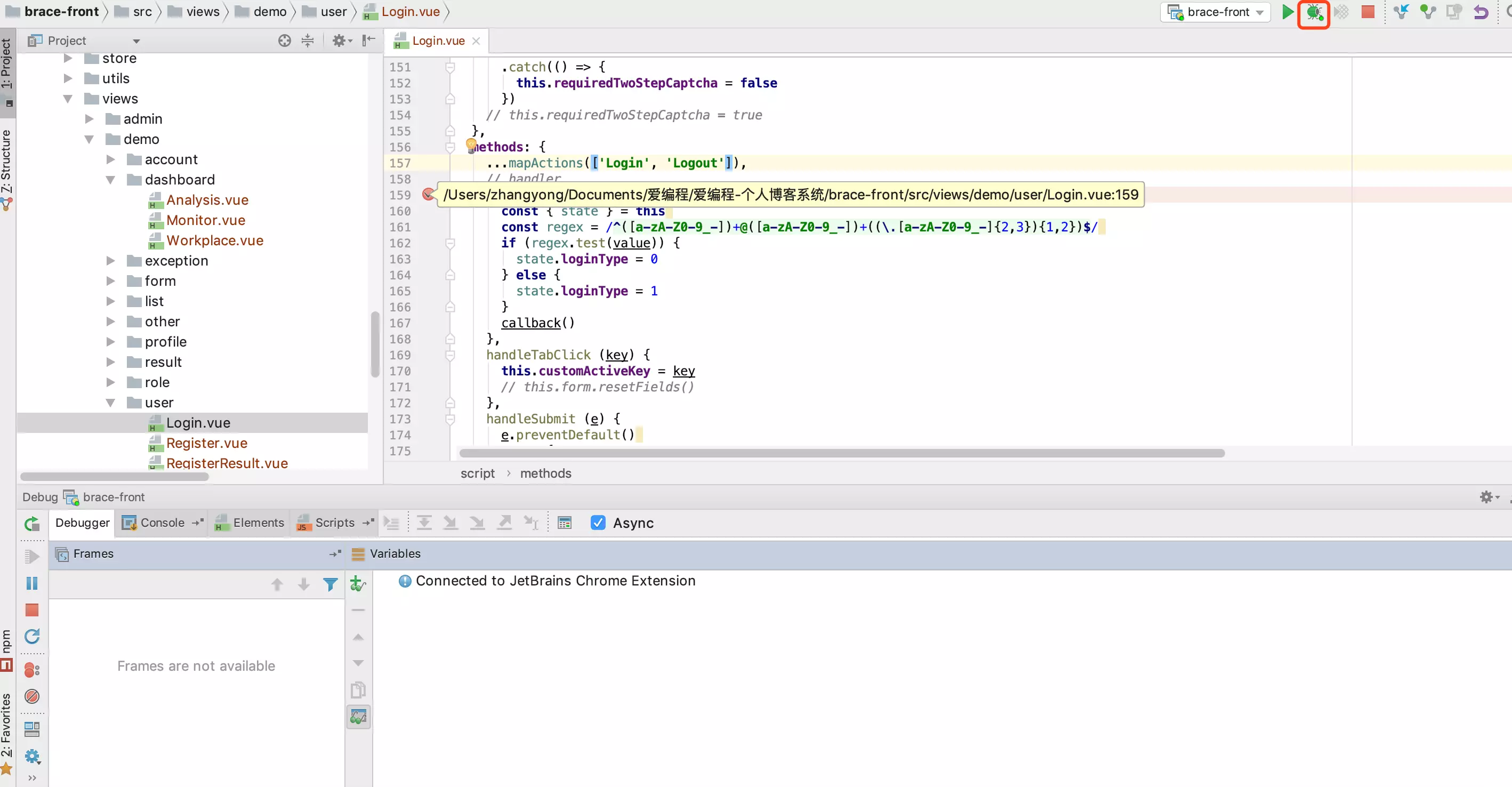
Task: Toggle Mute Breakpoints in the debug sidebar
Action: (31, 696)
